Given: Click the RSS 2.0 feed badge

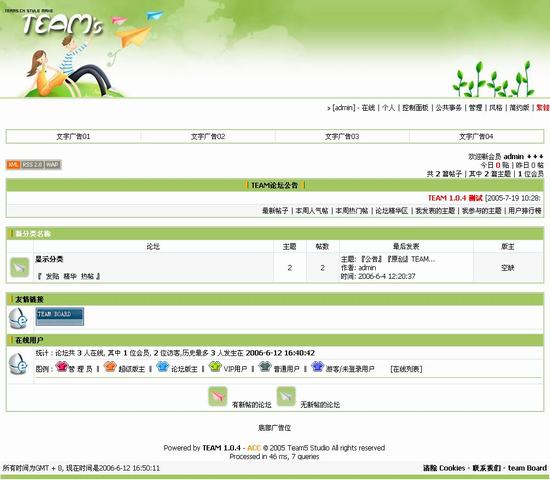Looking at the screenshot, I should [x=32, y=165].
